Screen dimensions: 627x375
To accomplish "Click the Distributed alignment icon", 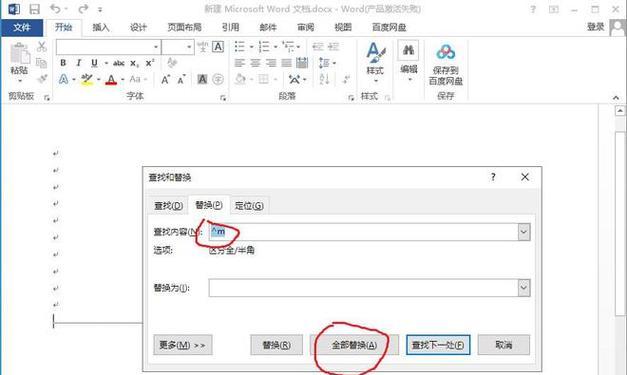I will 302,63.
